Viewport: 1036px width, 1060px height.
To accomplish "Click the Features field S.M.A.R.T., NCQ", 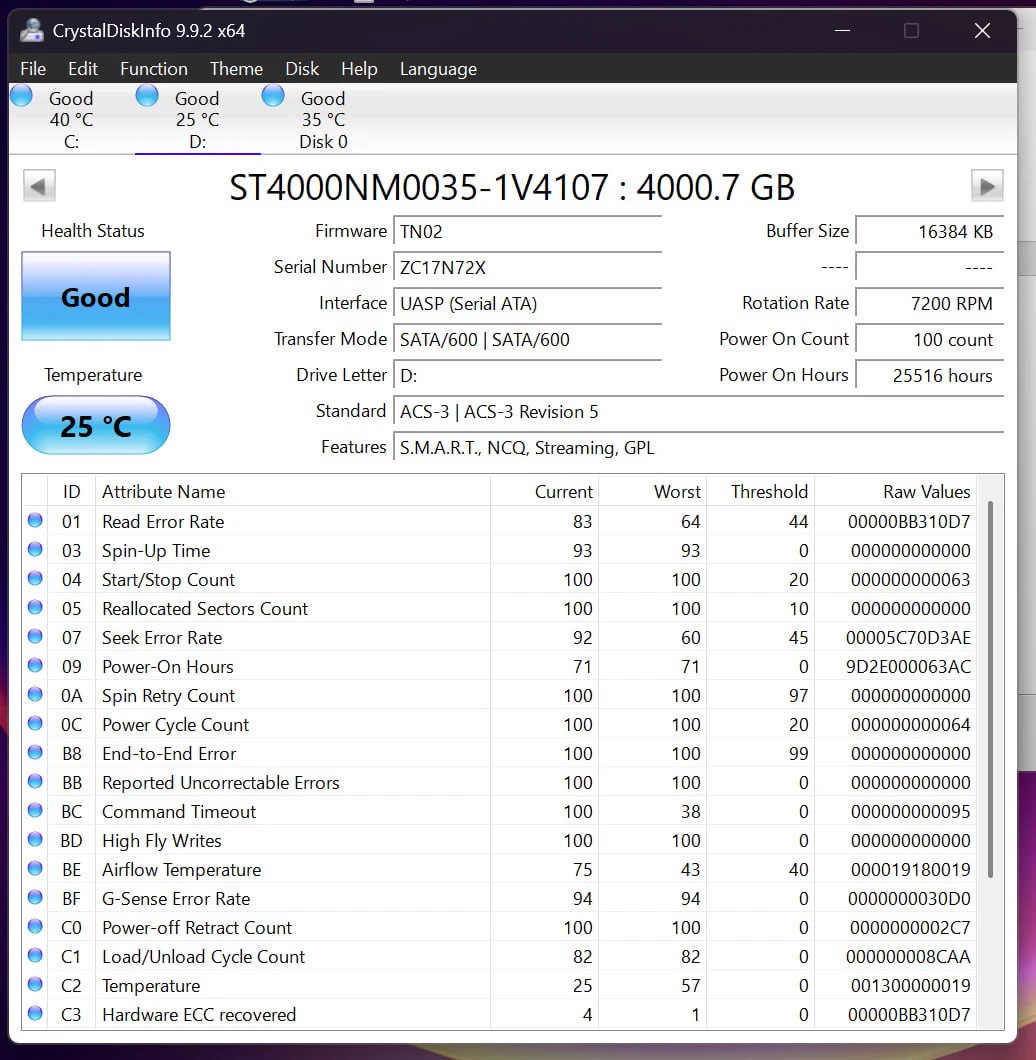I will [x=699, y=448].
